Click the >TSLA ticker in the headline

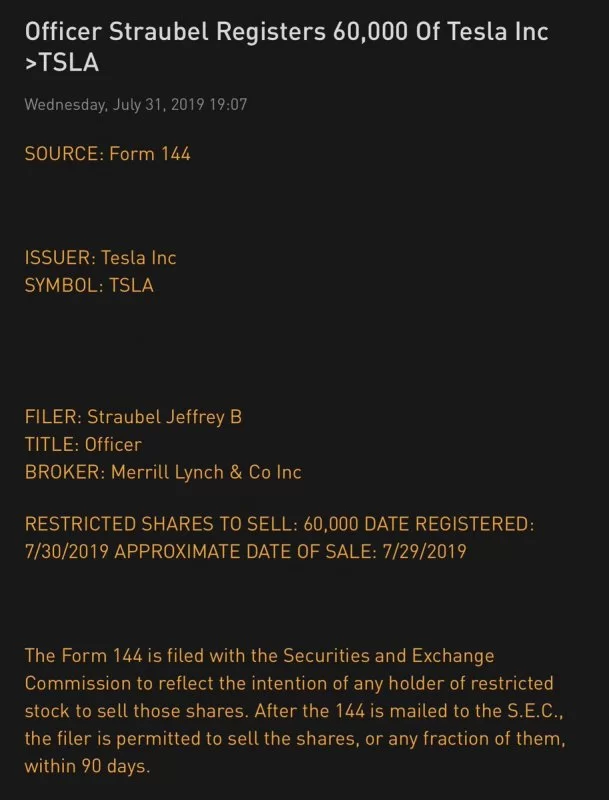(62, 64)
